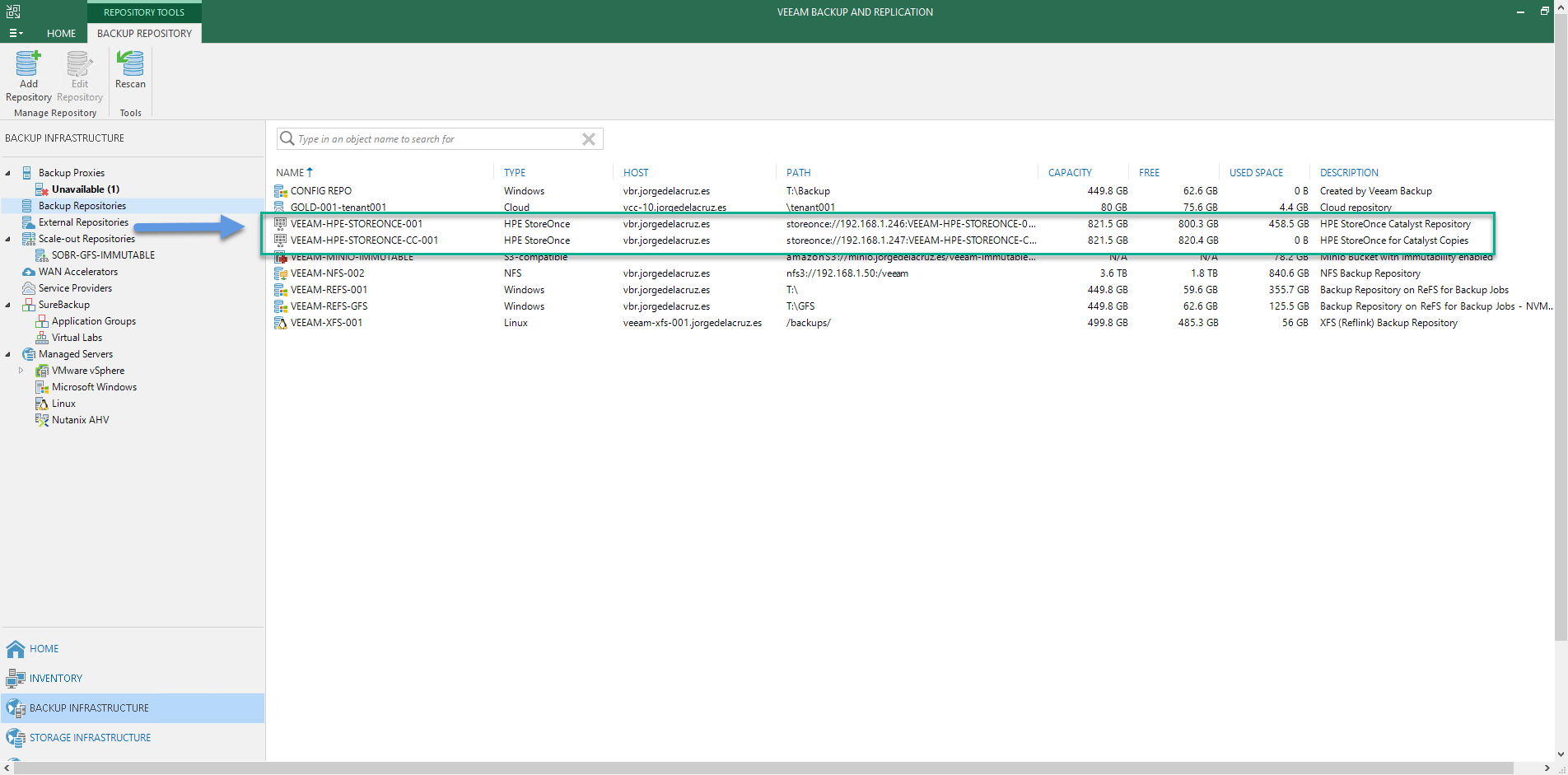Select the VEEAM-NFS-002 repository row

point(912,273)
